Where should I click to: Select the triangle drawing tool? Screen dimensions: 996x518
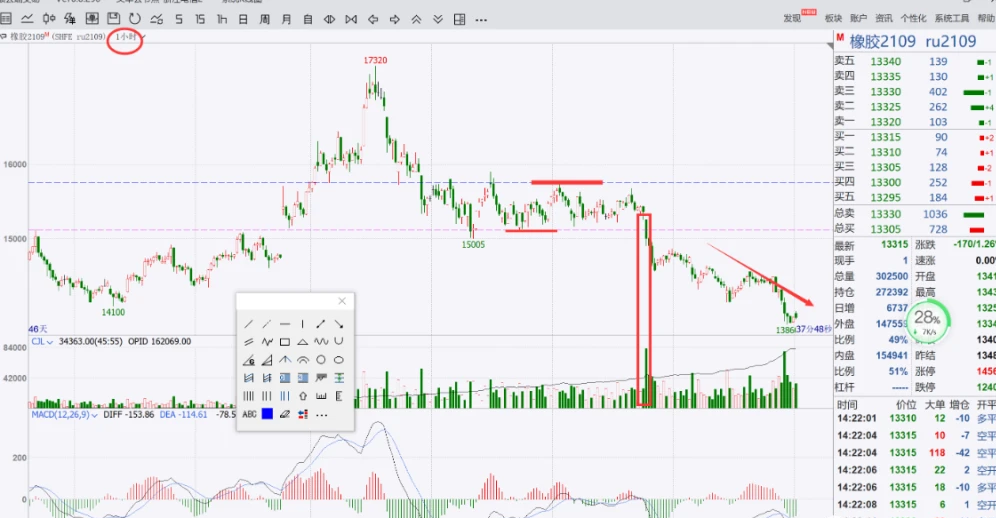tap(302, 342)
